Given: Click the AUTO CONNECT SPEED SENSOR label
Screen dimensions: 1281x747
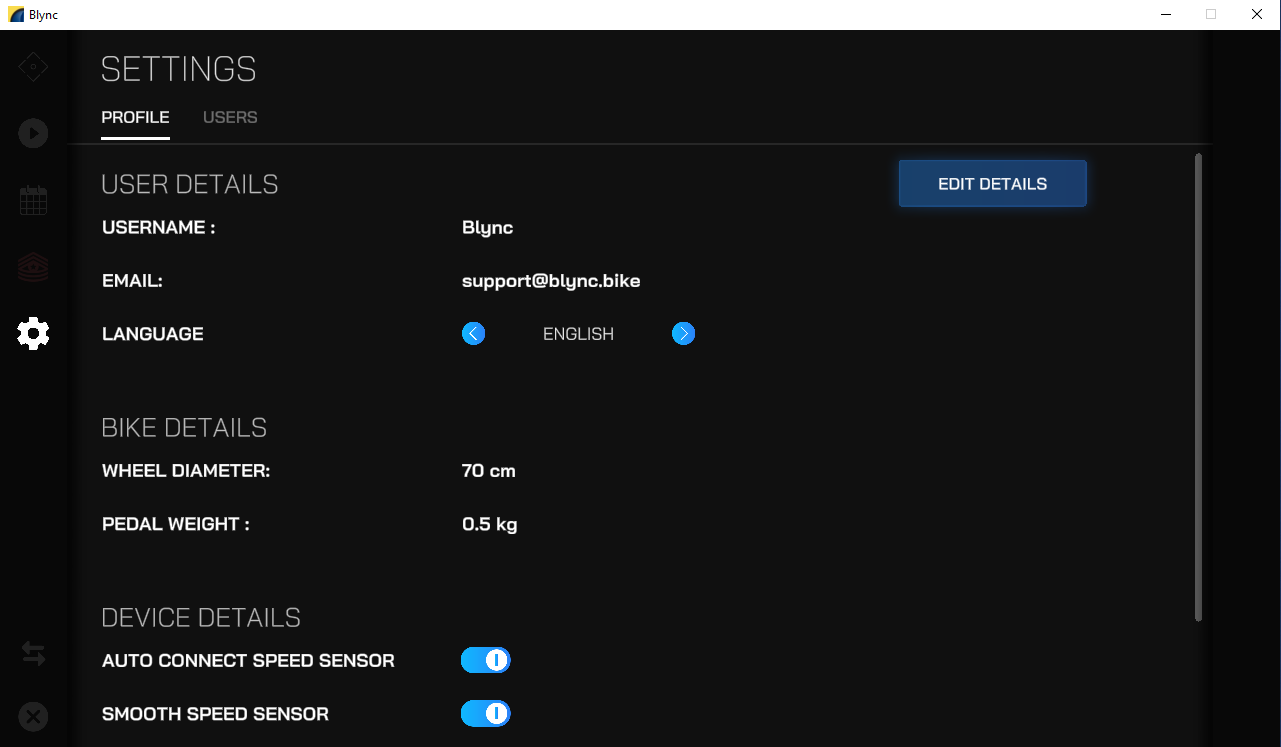Looking at the screenshot, I should pos(248,661).
